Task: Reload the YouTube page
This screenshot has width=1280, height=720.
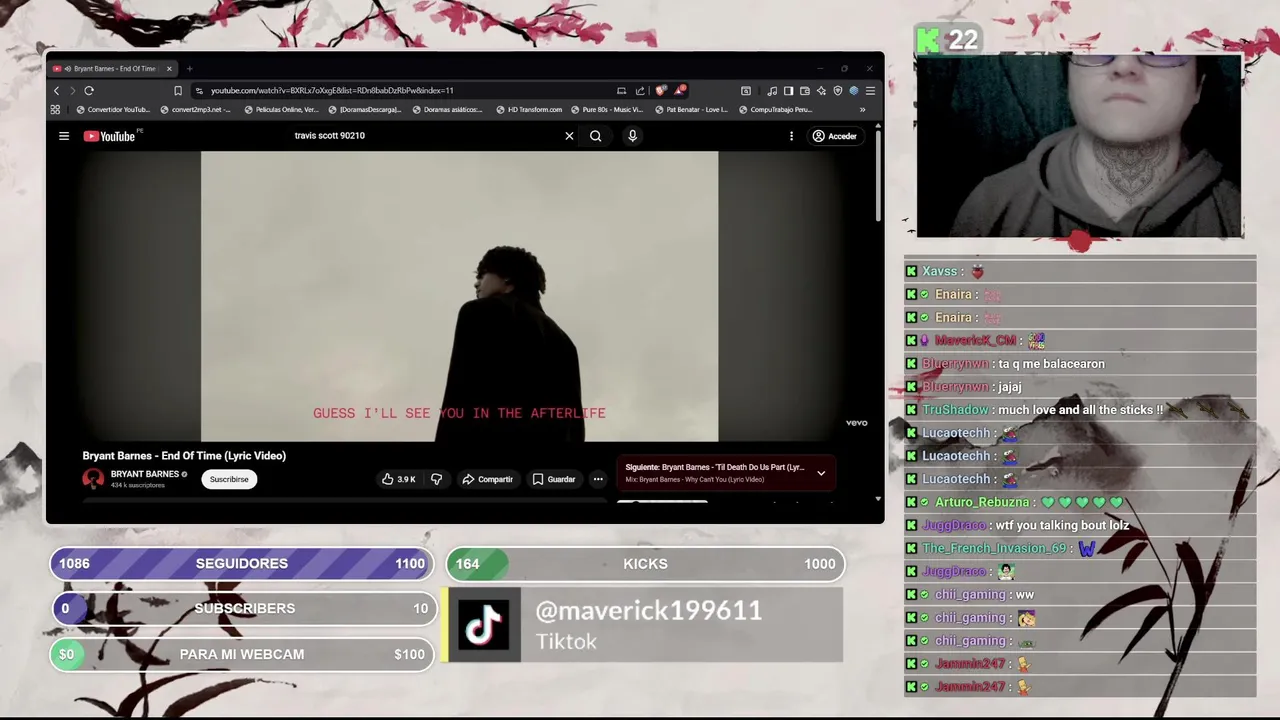Action: [x=89, y=91]
